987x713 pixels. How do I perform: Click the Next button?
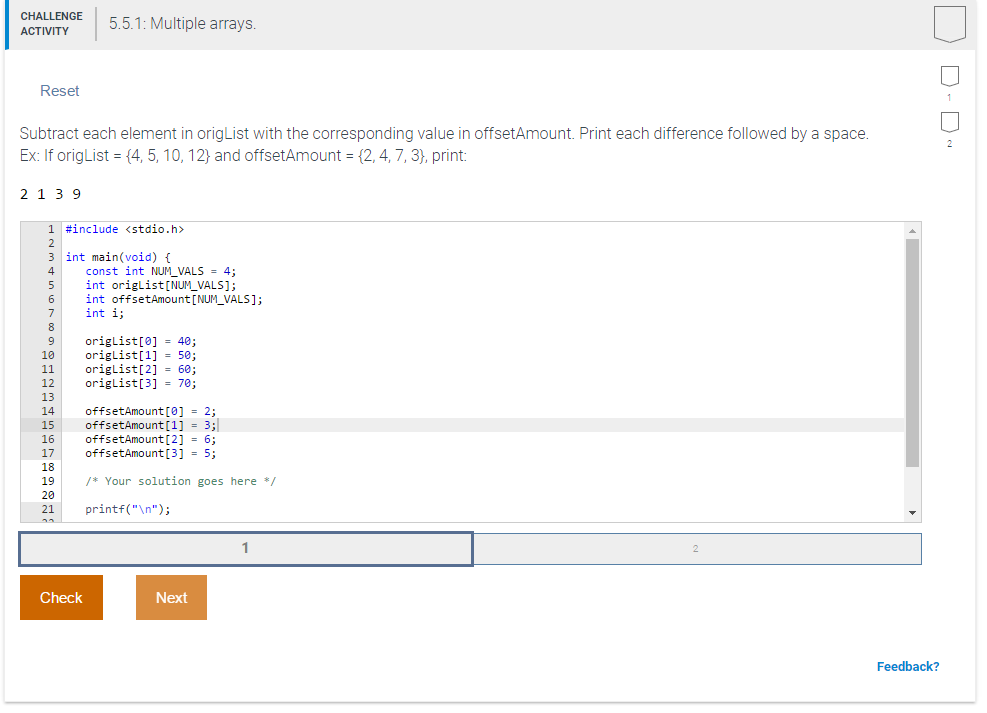click(171, 597)
